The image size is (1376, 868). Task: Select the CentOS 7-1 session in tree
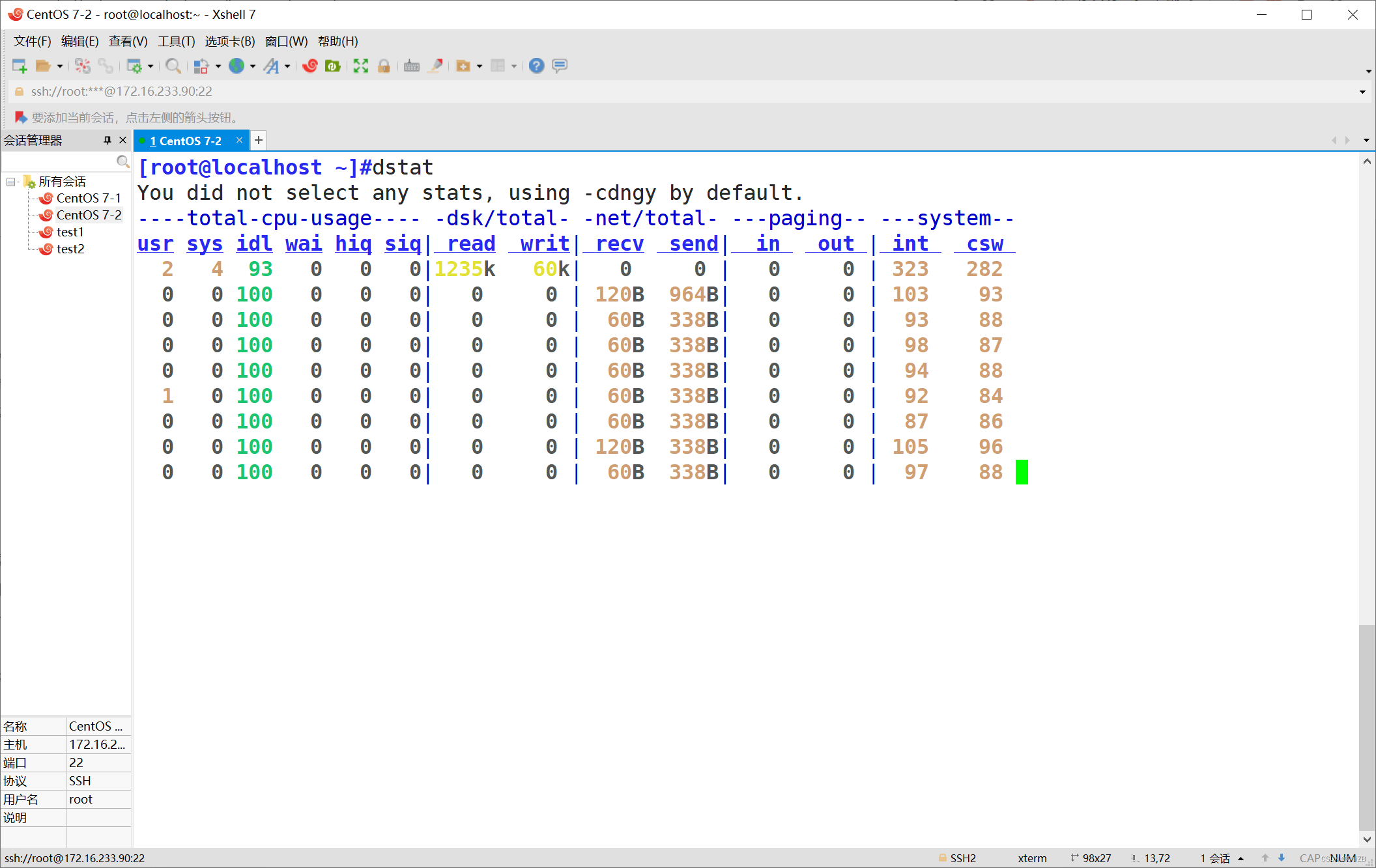pos(88,198)
